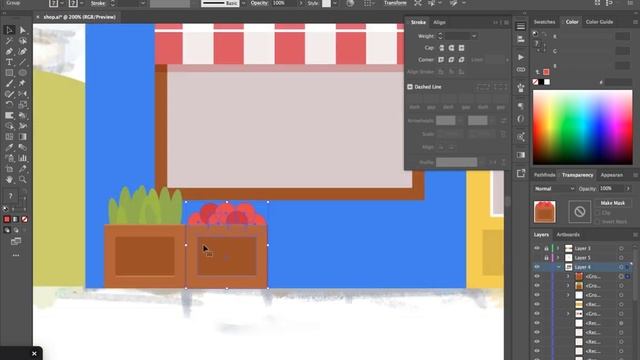Click the Make Mask button
The image size is (640, 360).
613,203
